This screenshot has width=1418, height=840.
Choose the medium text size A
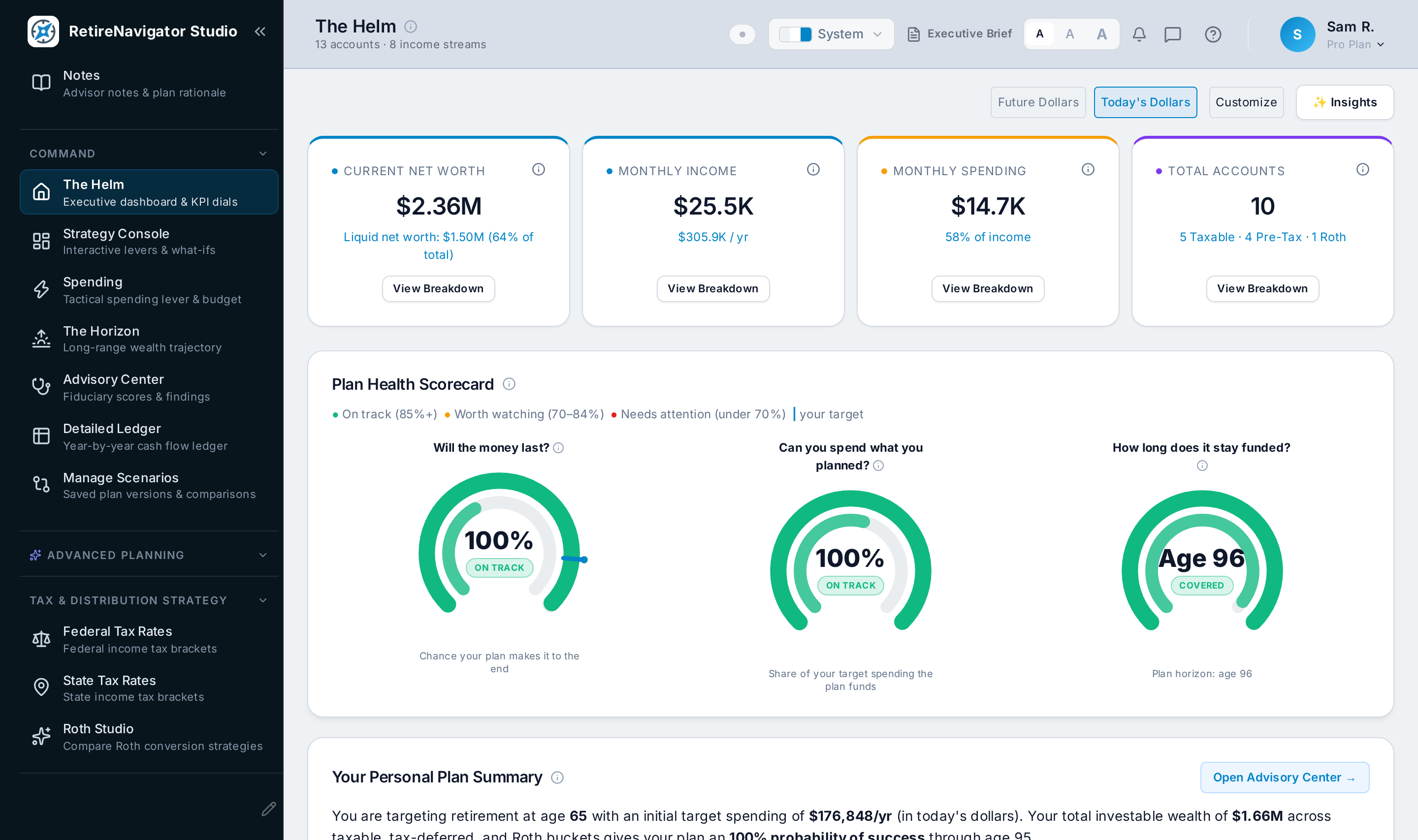pyautogui.click(x=1070, y=34)
